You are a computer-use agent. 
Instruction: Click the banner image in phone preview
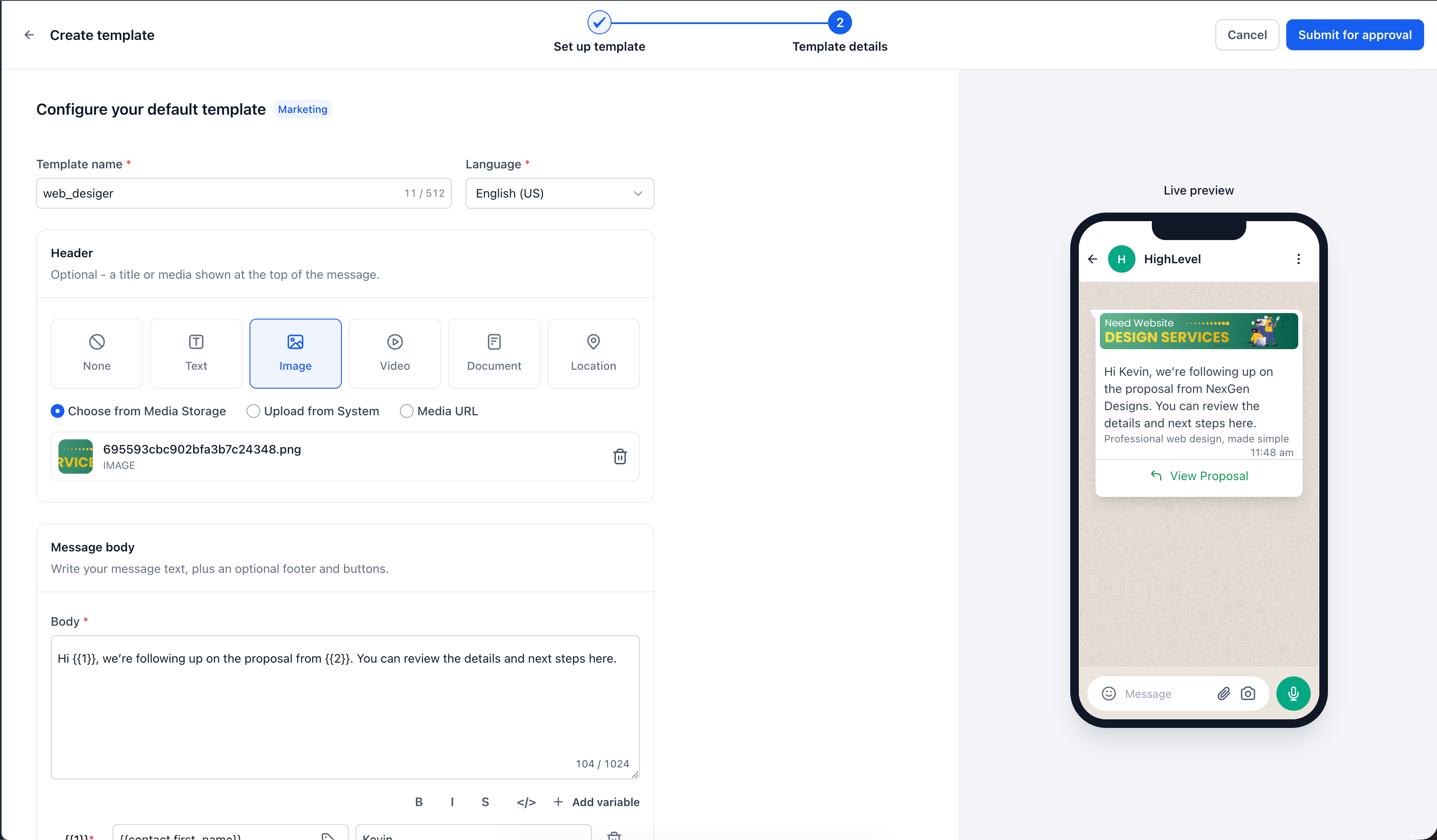[x=1199, y=331]
